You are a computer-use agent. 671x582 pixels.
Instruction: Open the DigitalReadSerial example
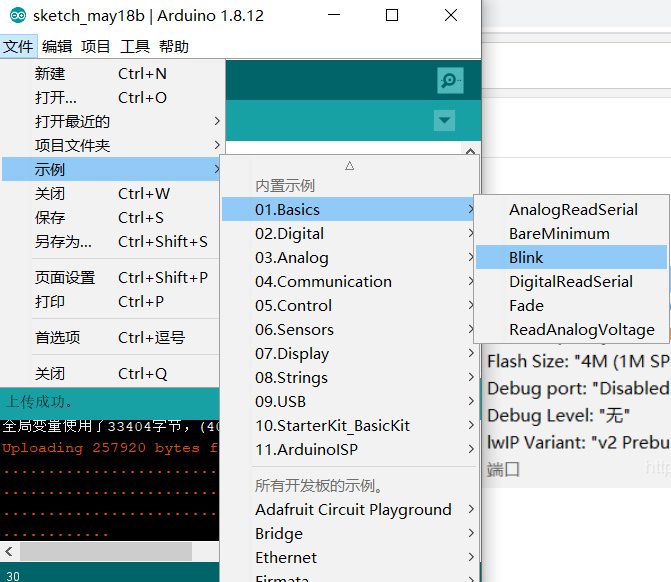571,282
